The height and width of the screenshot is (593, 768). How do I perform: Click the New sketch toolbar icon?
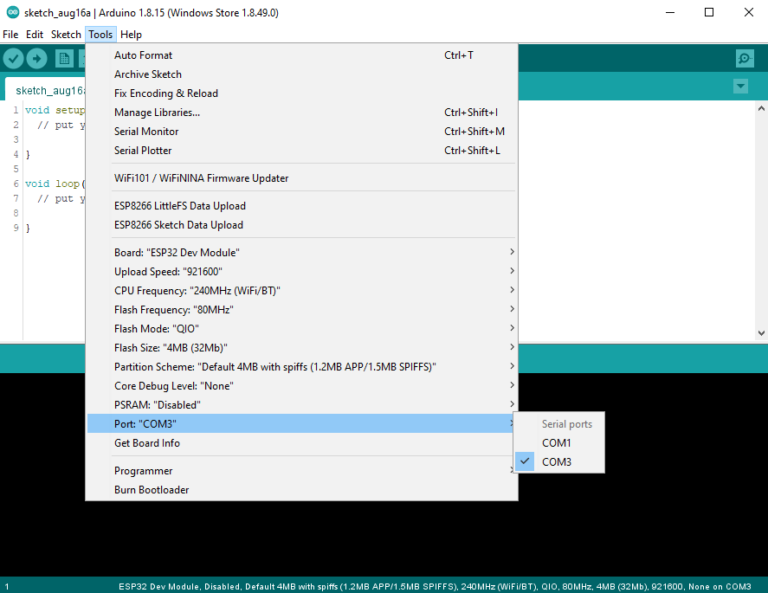[x=64, y=59]
